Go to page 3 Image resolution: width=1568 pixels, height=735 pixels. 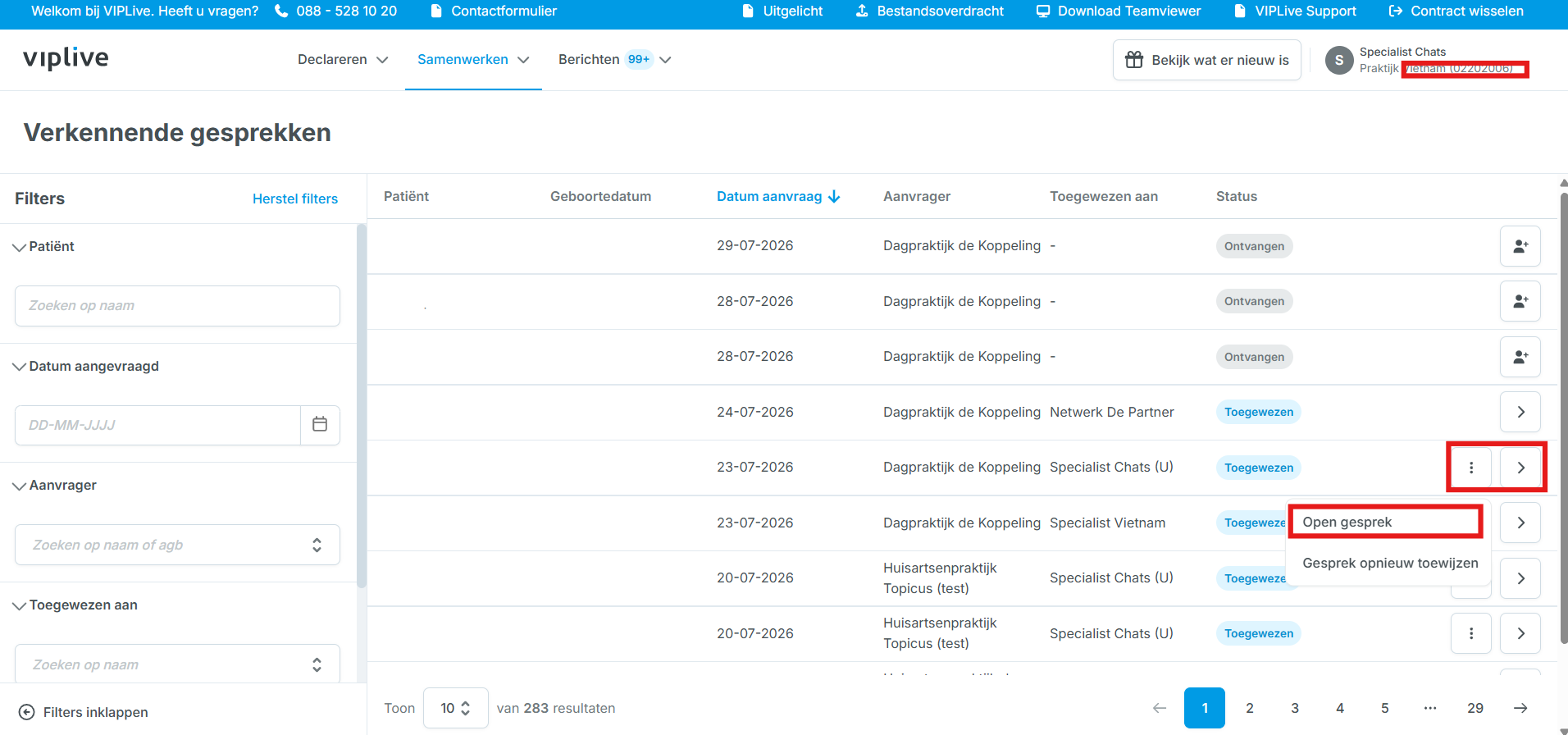coord(1295,708)
